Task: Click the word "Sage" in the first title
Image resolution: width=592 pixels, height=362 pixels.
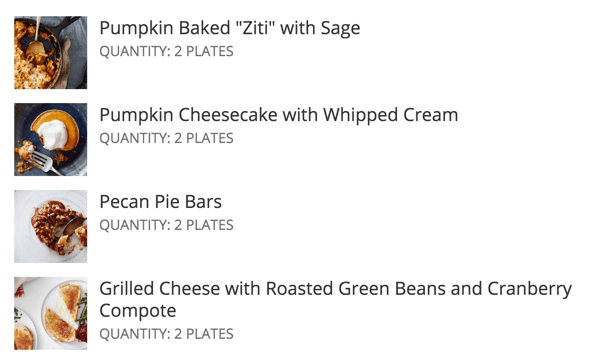Action: pos(340,29)
